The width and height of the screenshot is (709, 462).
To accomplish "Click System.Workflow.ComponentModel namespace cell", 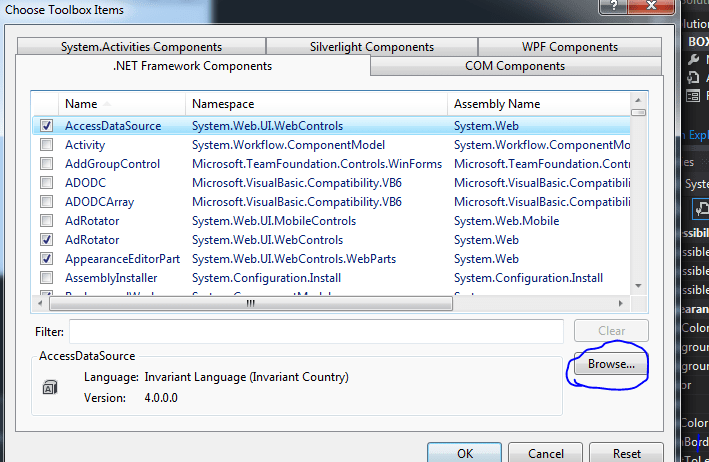I will pos(288,145).
